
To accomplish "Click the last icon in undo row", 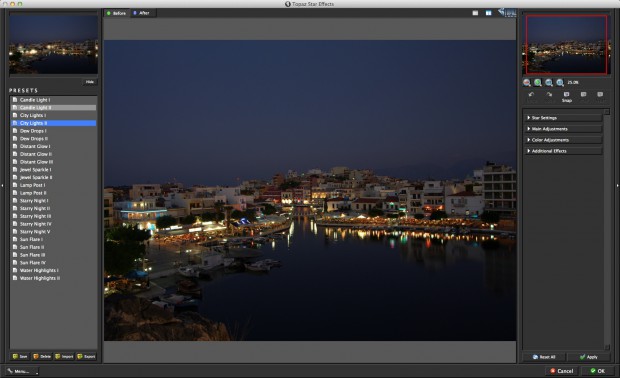I will [600, 94].
